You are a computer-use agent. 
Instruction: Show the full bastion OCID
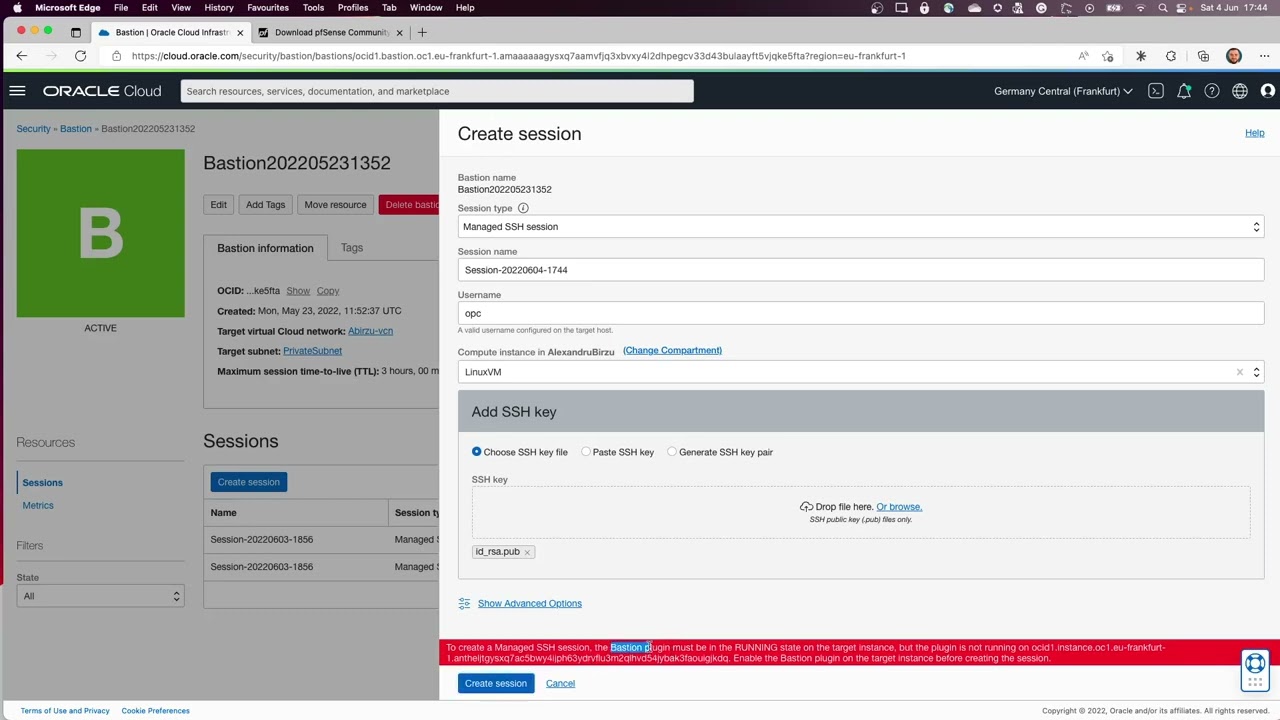[298, 291]
